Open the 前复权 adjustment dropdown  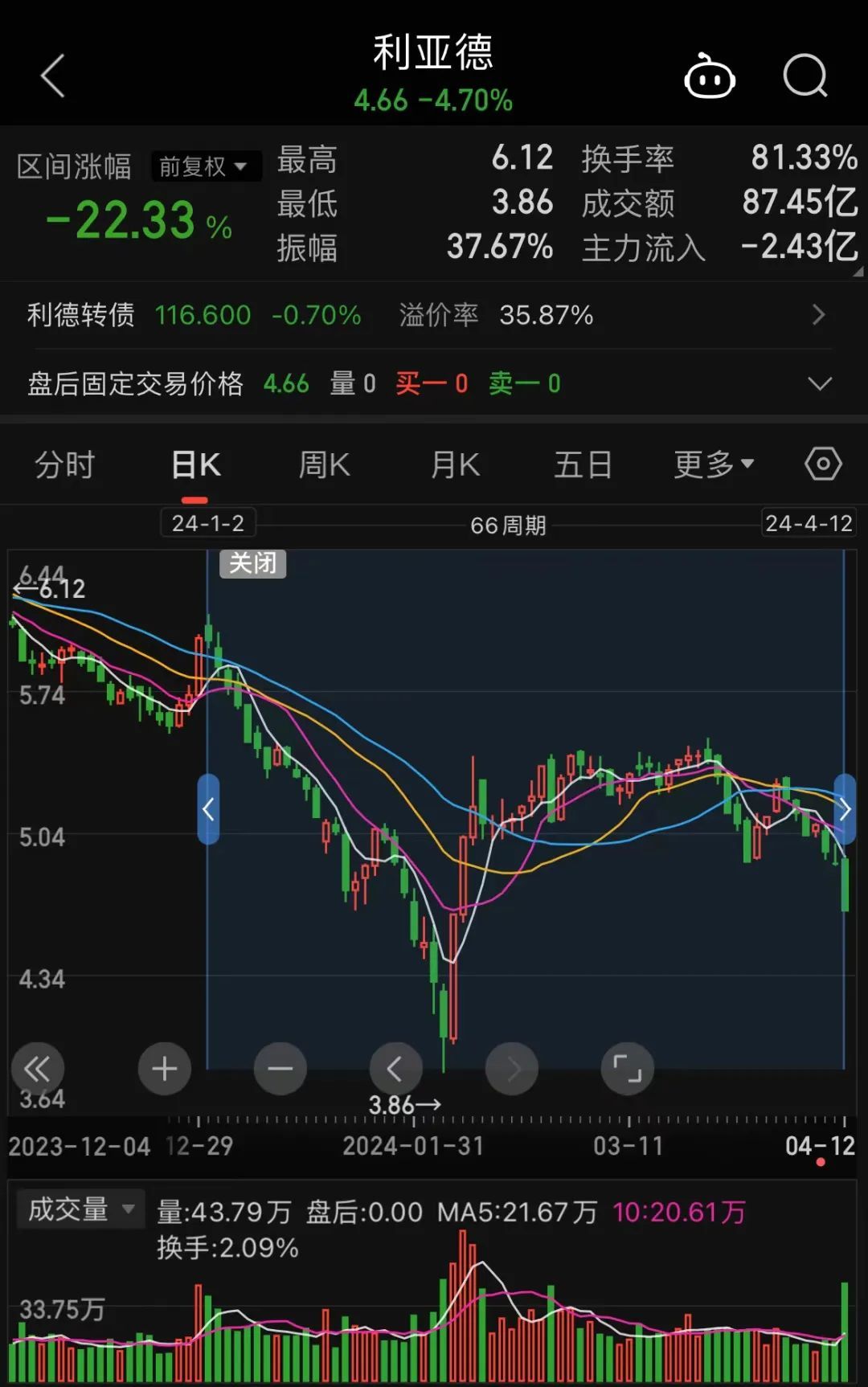point(206,166)
